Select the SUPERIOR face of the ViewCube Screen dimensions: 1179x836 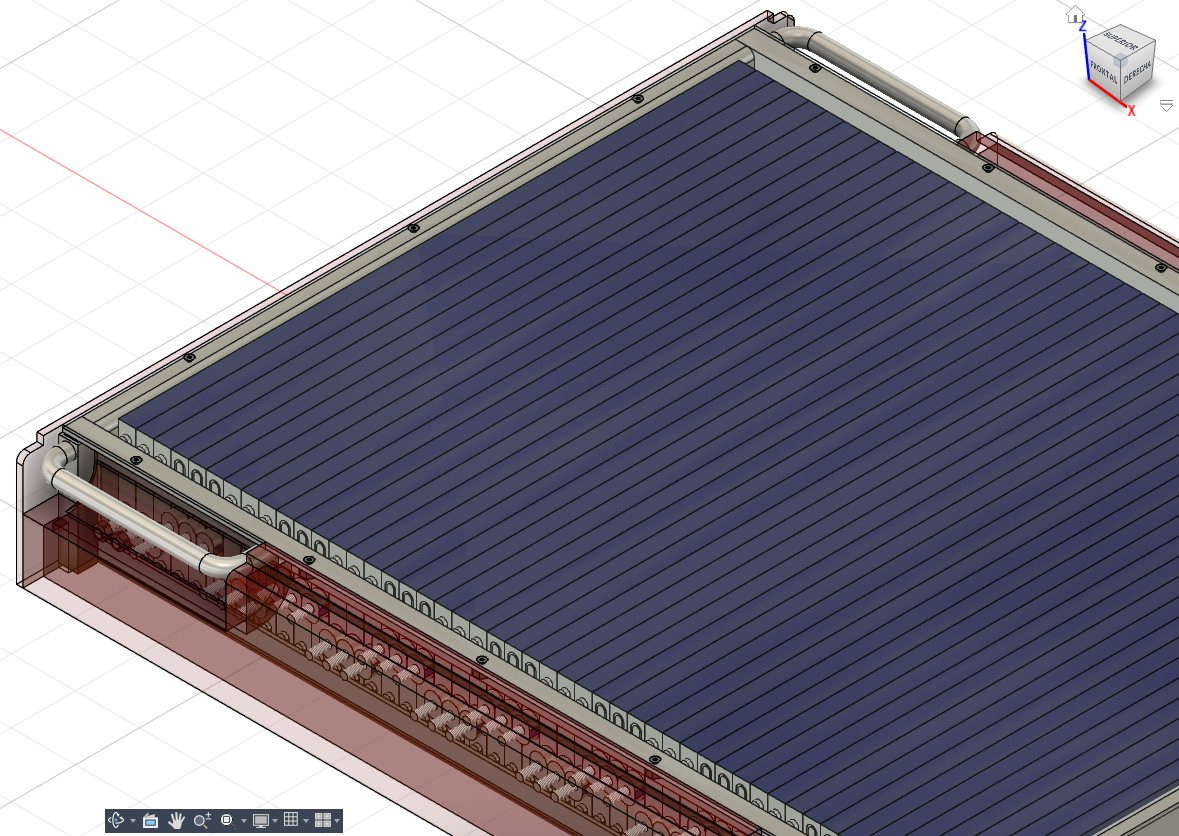coord(1120,41)
